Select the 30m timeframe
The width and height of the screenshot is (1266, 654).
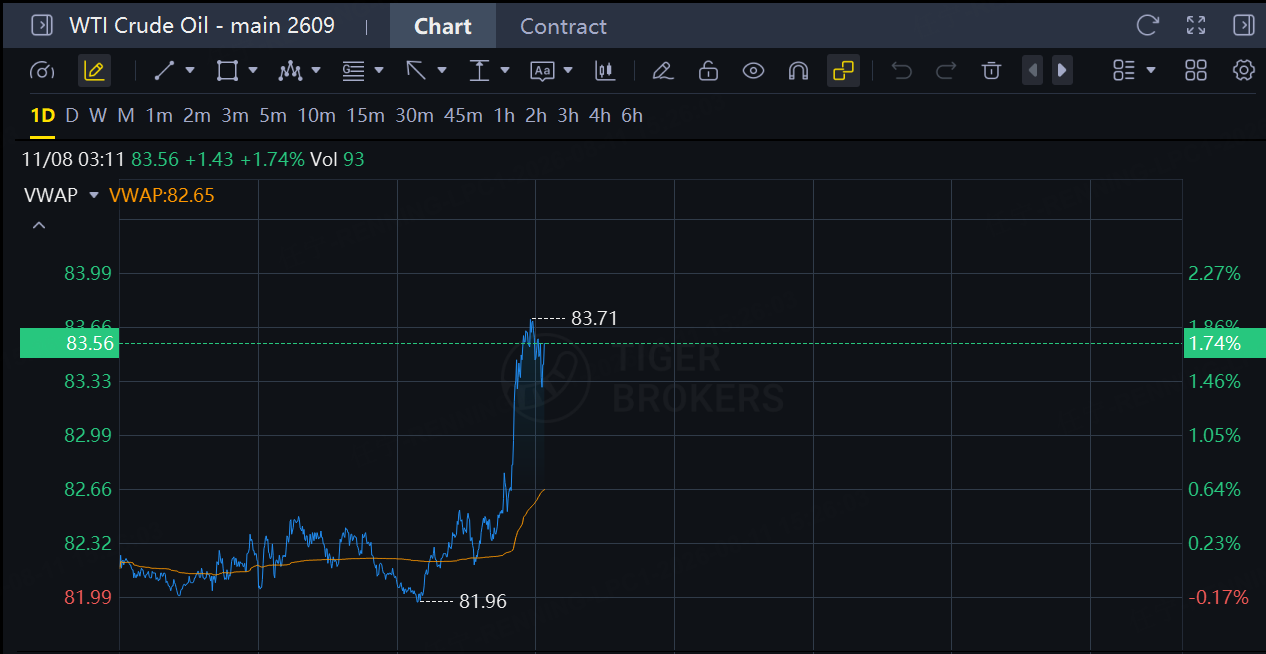[x=414, y=115]
